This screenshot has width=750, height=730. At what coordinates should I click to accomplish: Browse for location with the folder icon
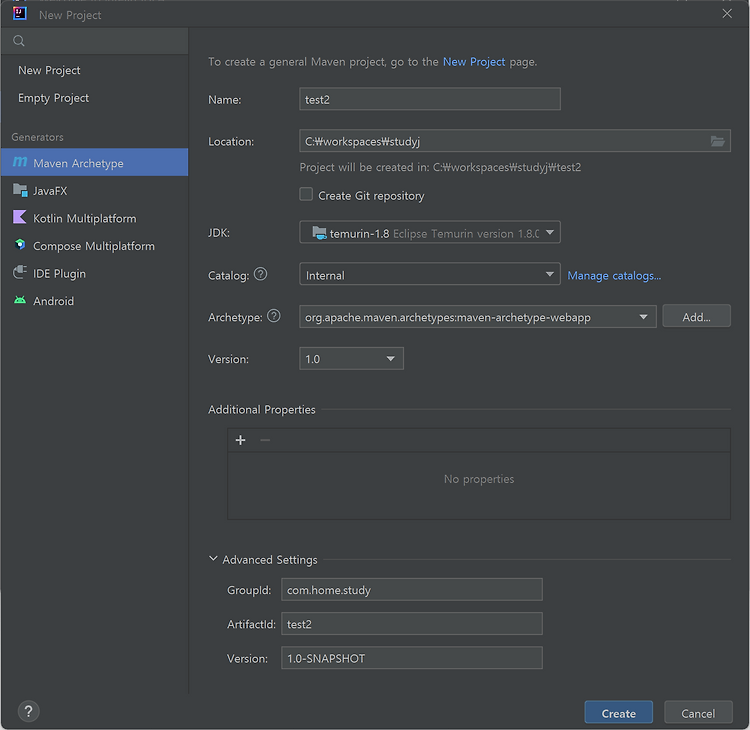point(717,141)
